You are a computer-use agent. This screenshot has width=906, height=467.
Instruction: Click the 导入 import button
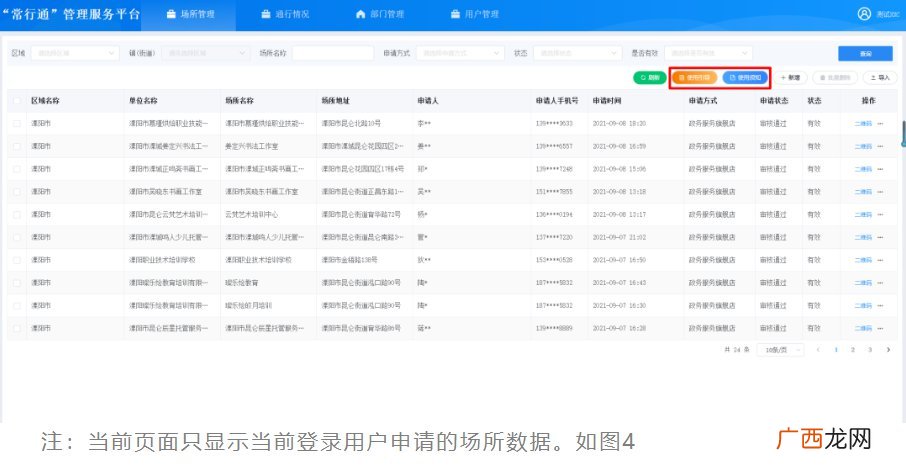click(x=880, y=77)
